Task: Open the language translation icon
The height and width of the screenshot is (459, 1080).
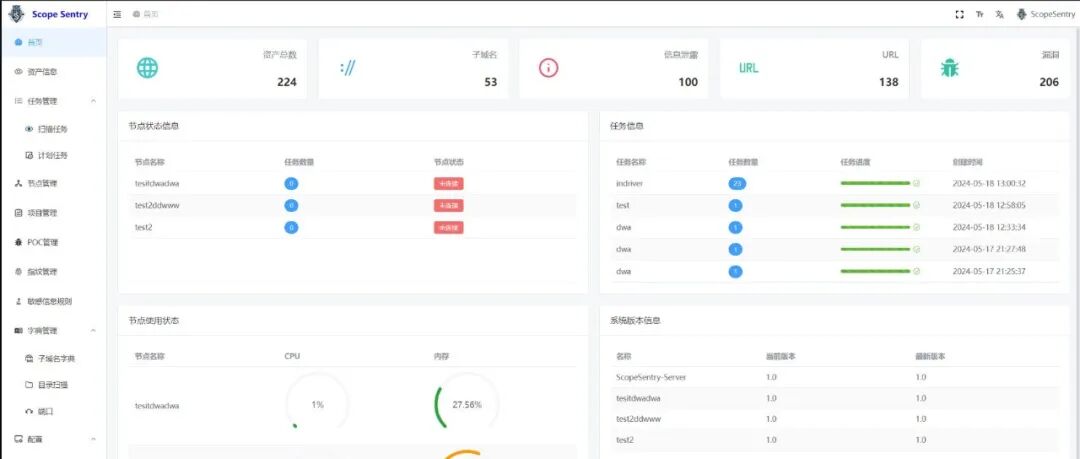Action: [x=999, y=14]
